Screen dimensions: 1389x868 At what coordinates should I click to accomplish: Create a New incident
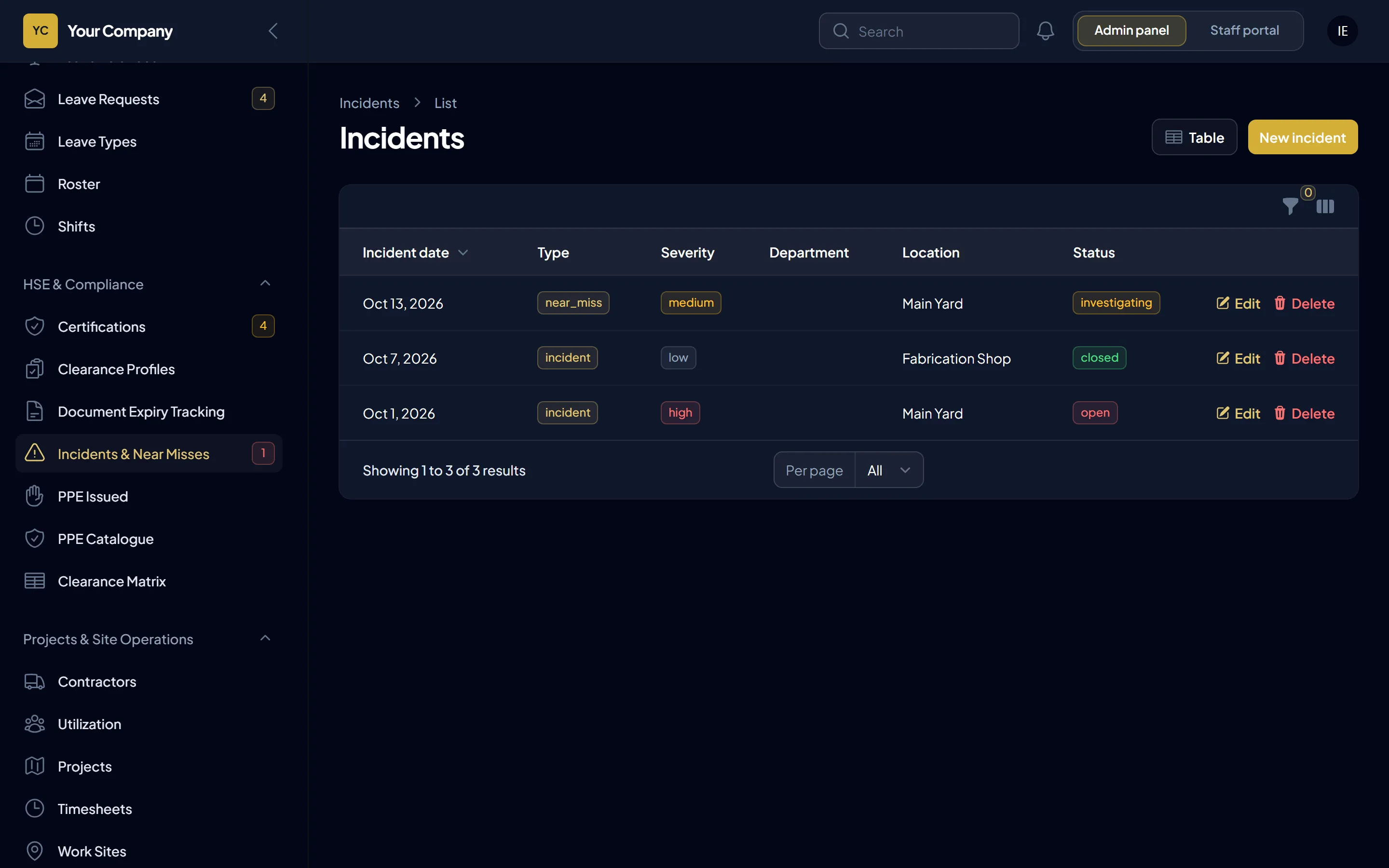click(1302, 137)
